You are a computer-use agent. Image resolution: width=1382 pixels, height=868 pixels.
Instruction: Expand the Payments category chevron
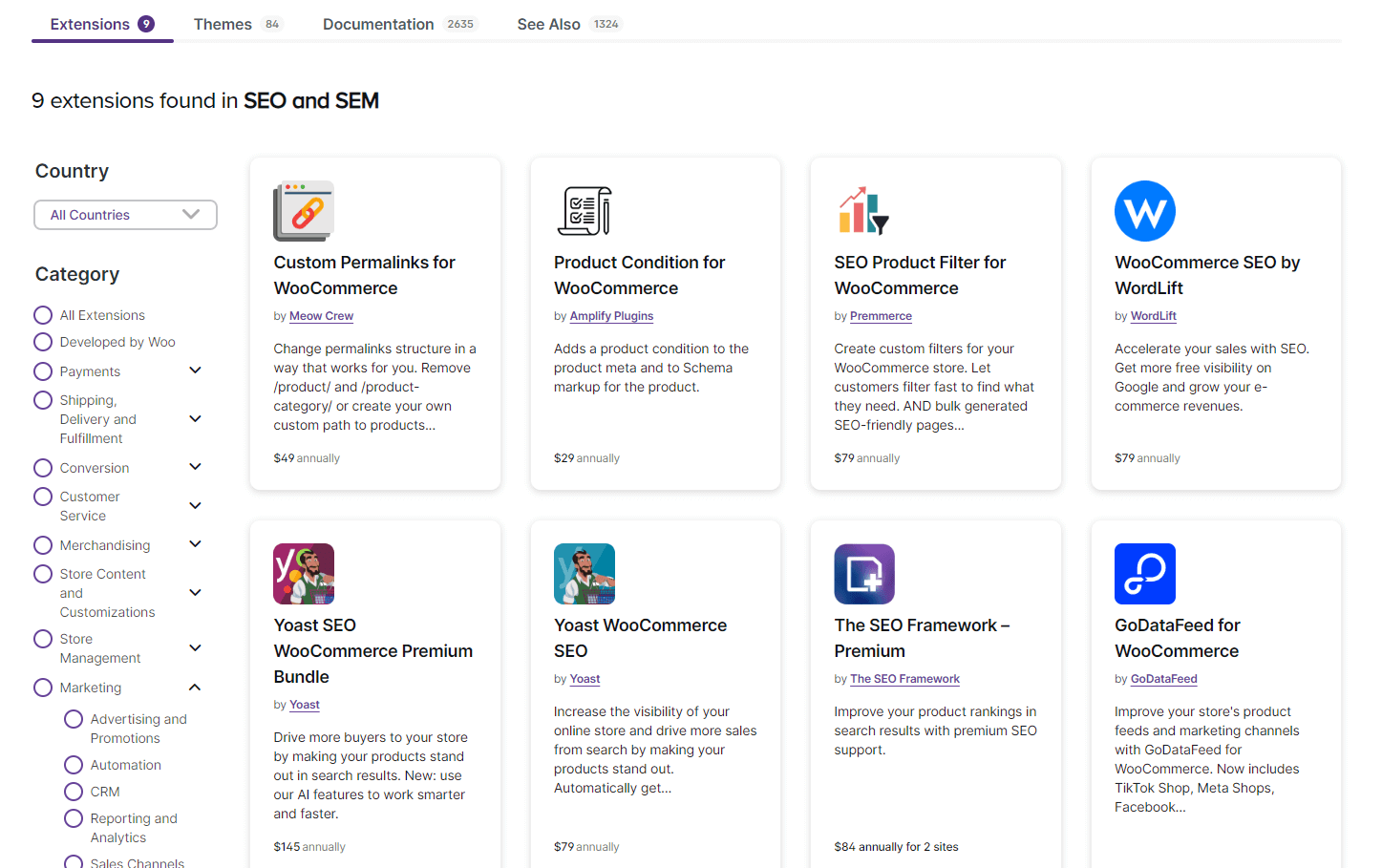click(196, 370)
